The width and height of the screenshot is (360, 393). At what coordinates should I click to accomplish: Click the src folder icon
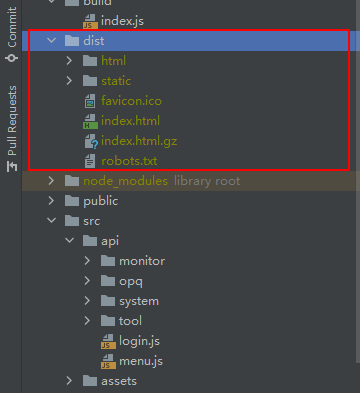(72, 221)
